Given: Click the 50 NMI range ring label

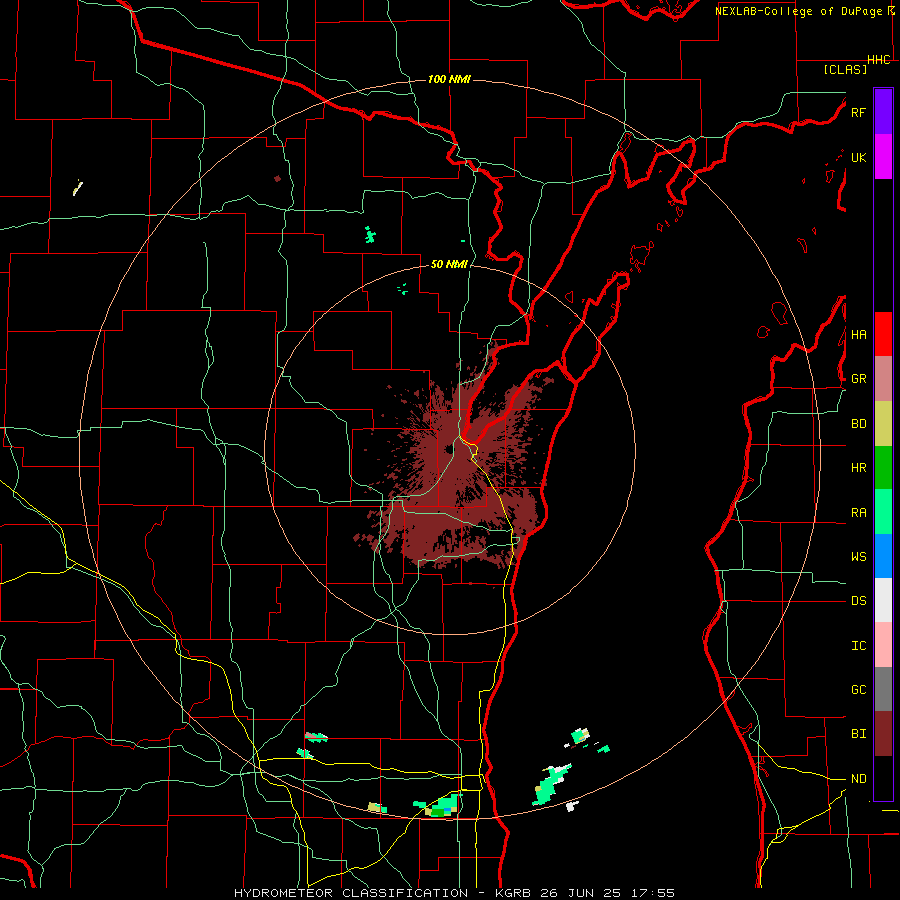Looking at the screenshot, I should click(x=449, y=264).
